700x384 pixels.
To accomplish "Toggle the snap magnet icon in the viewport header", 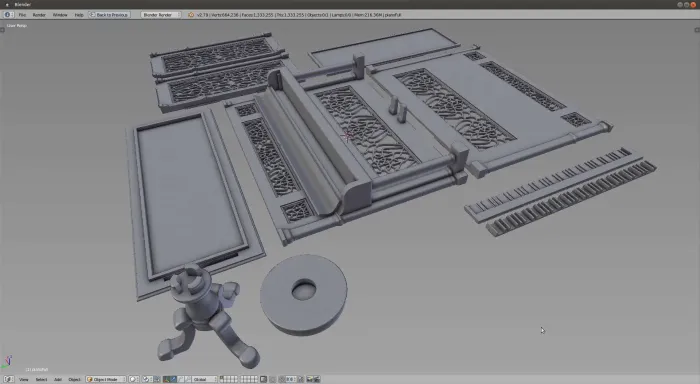I will pyautogui.click(x=282, y=379).
